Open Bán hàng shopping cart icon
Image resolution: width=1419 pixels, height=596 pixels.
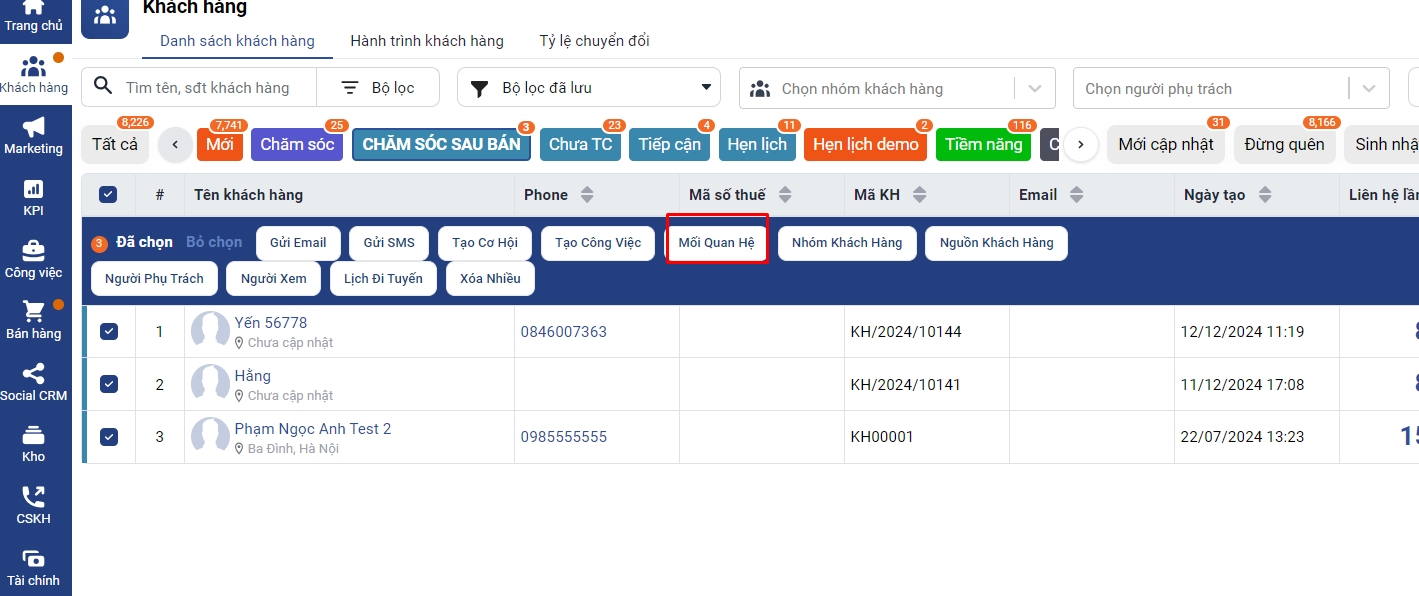[34, 312]
